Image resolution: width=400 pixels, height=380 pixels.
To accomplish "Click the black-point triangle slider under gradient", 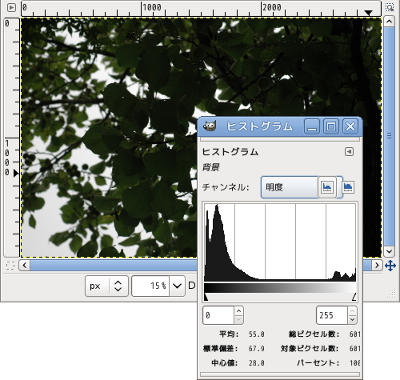I will point(206,297).
